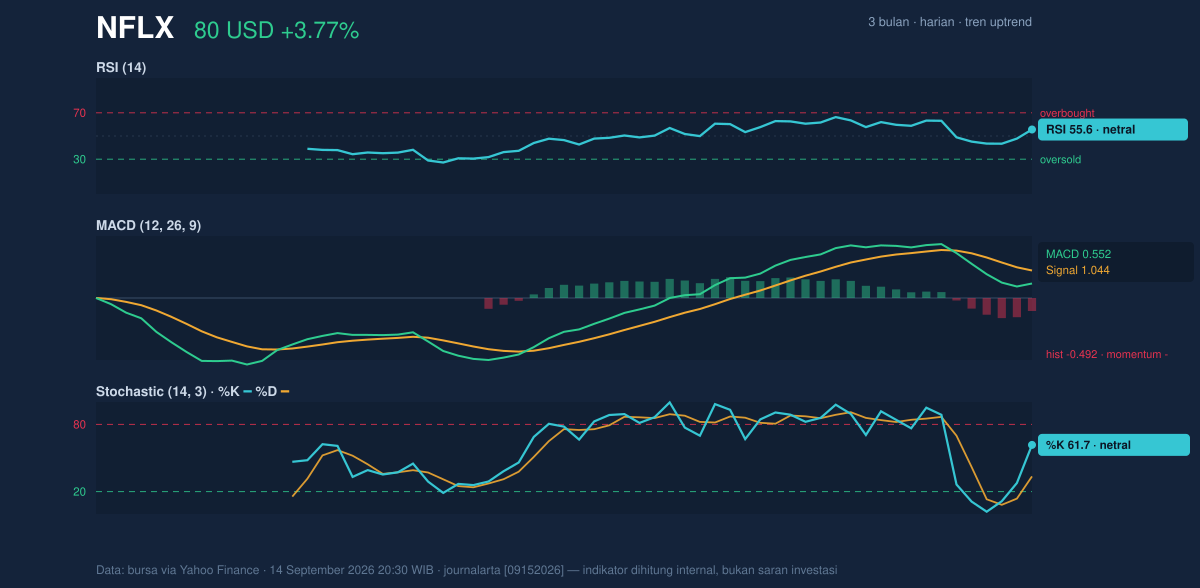Click the overbought label
Screen dimensions: 1200x588
click(1067, 113)
